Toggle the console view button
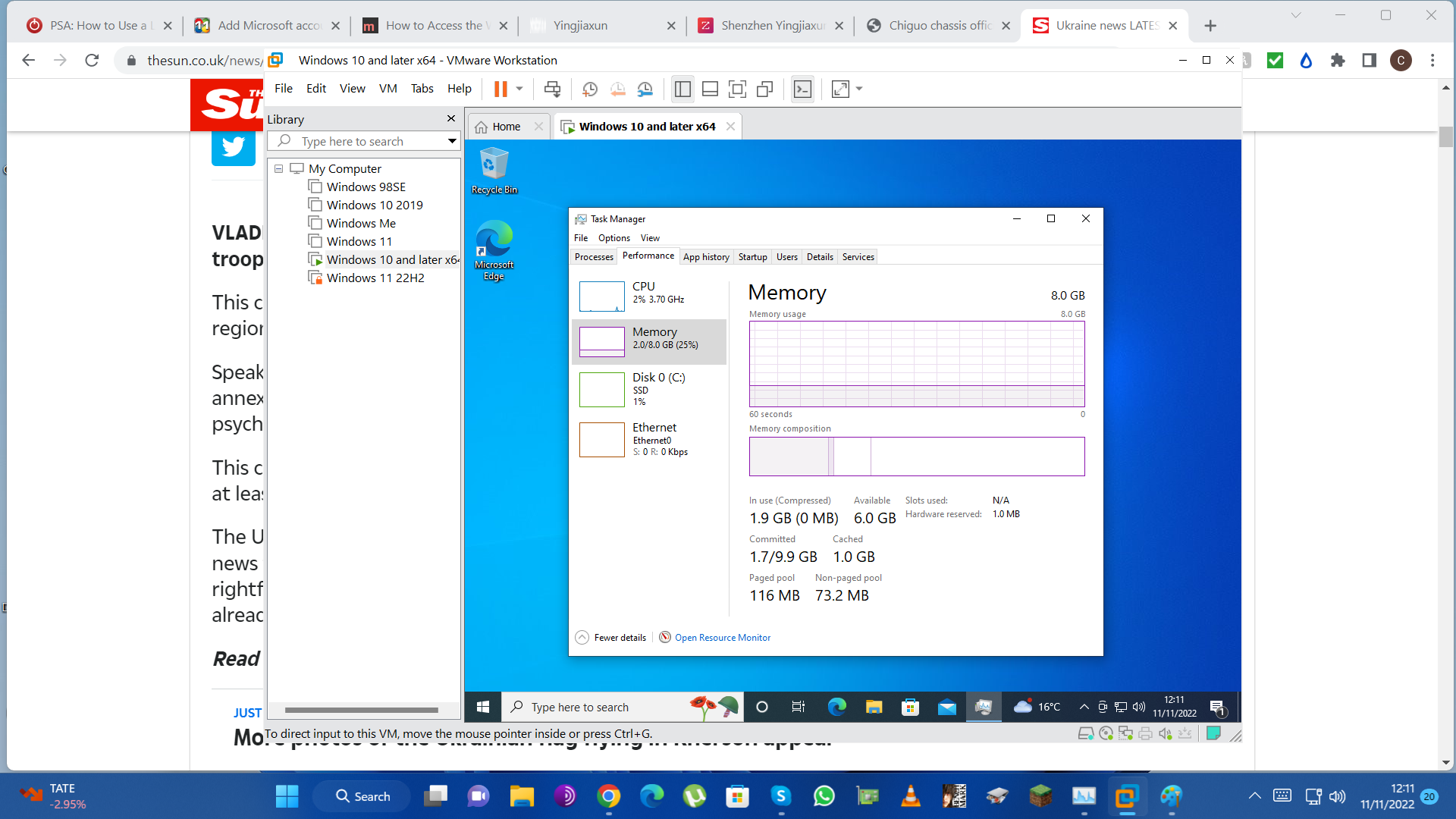The height and width of the screenshot is (819, 1456). [802, 89]
